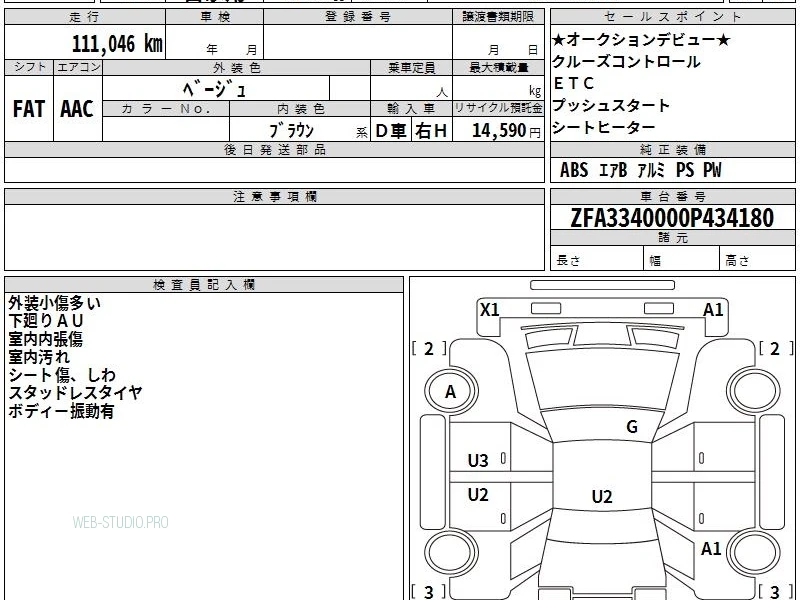Viewport: 800px width, 600px height.
Task: Click the 内装色 header cell
Action: (300, 109)
